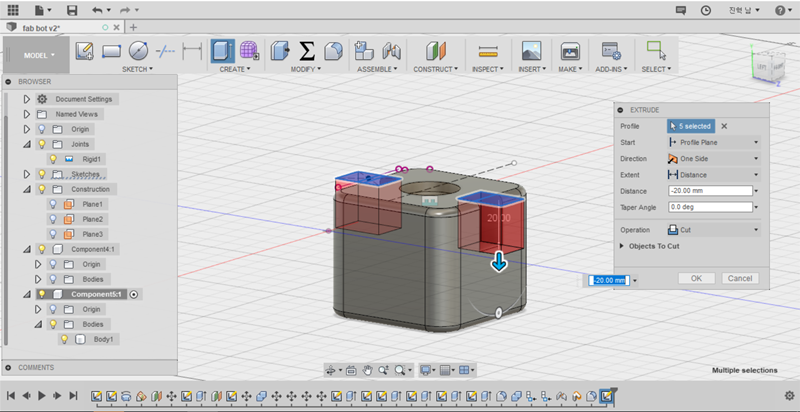
Task: Click the Create Sketch icon in toolbar
Action: click(85, 51)
